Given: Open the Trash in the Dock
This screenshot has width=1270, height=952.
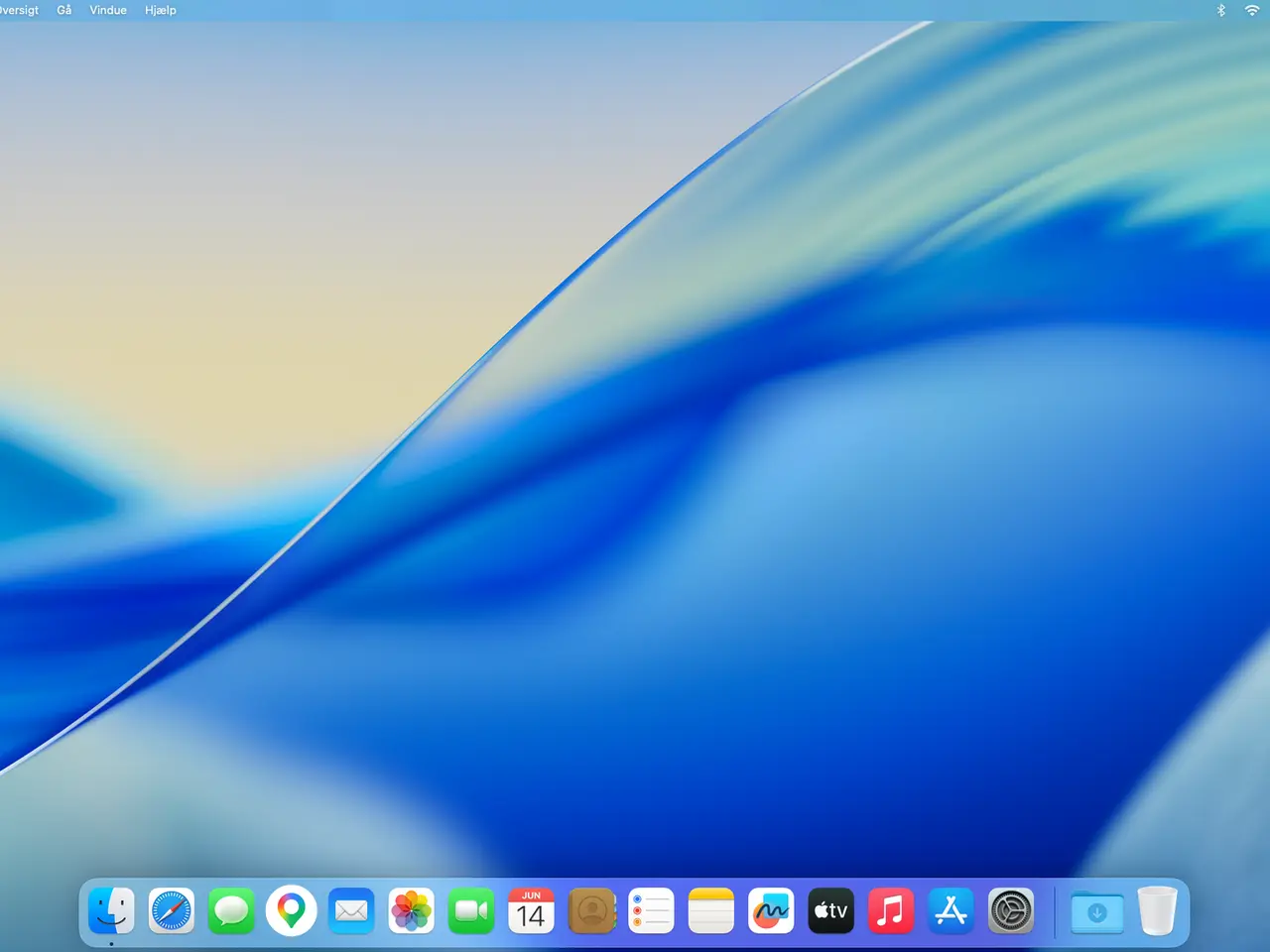Looking at the screenshot, I should click(1157, 910).
